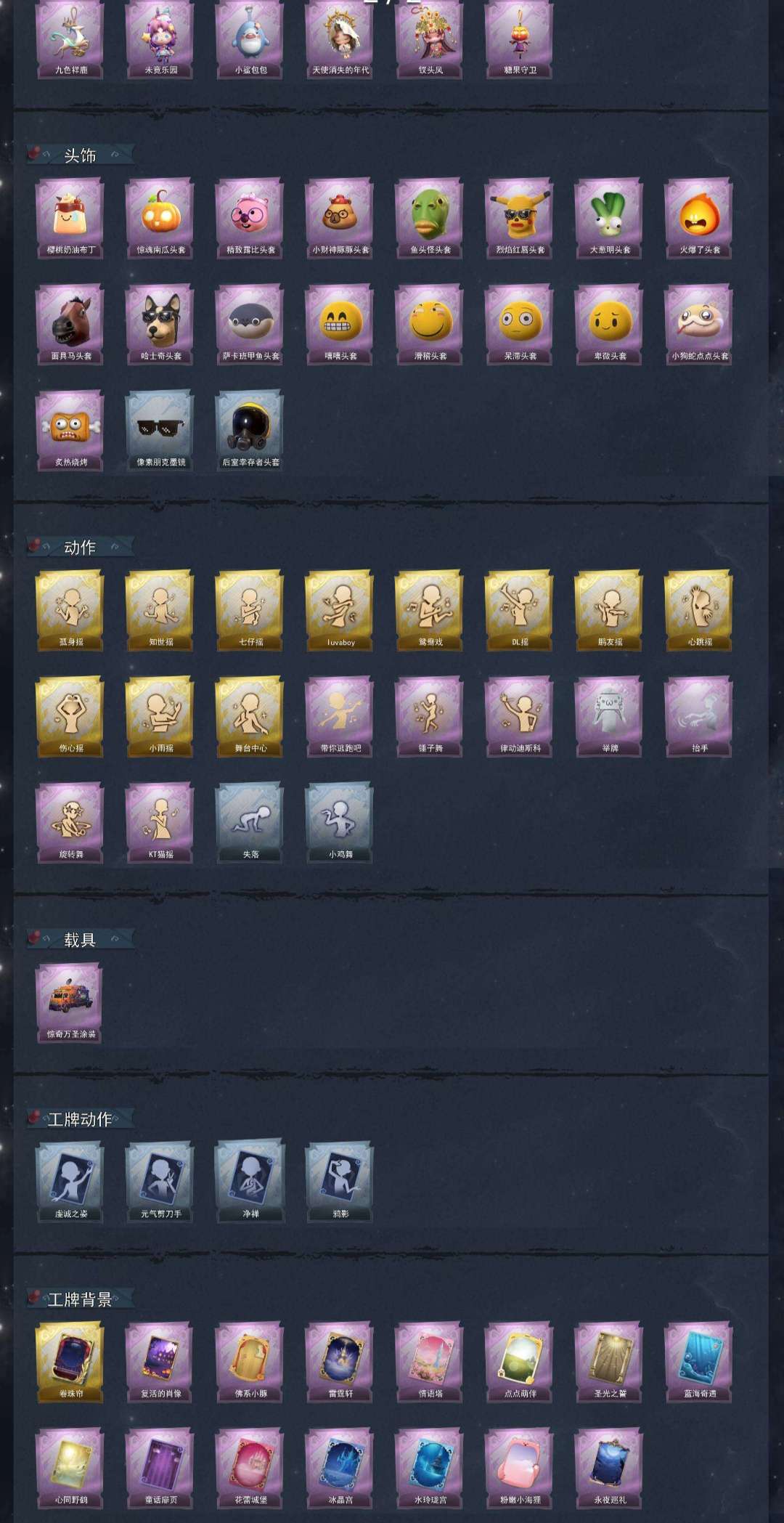Click the 动作 section header
The width and height of the screenshot is (784, 1523).
pos(81,547)
